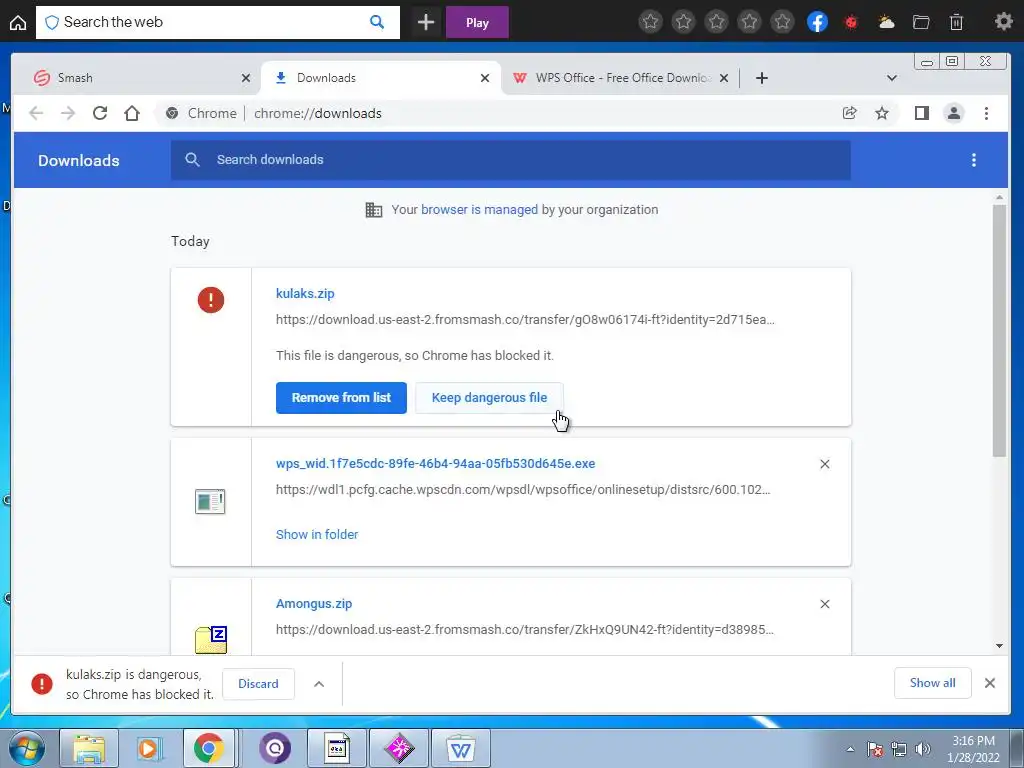The height and width of the screenshot is (768, 1024).
Task: Click the volume speaker tray icon
Action: pos(922,749)
